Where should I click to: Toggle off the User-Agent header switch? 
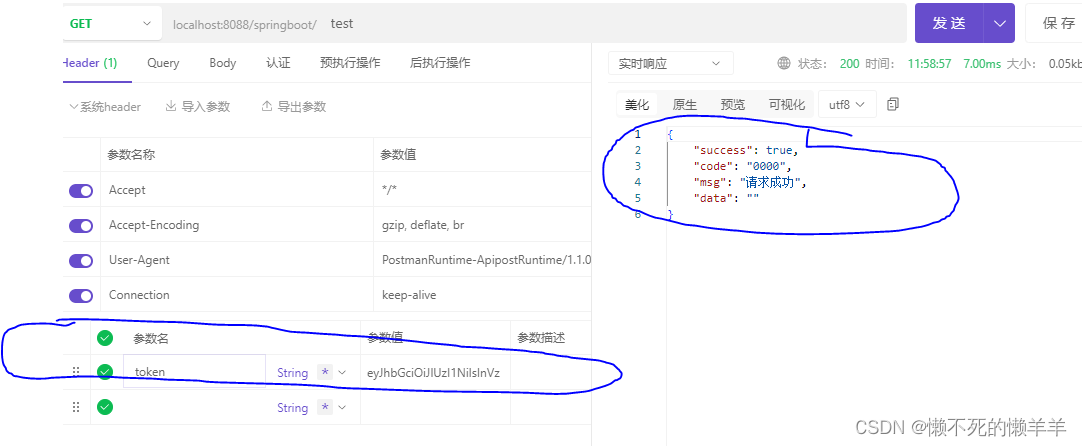click(x=81, y=261)
